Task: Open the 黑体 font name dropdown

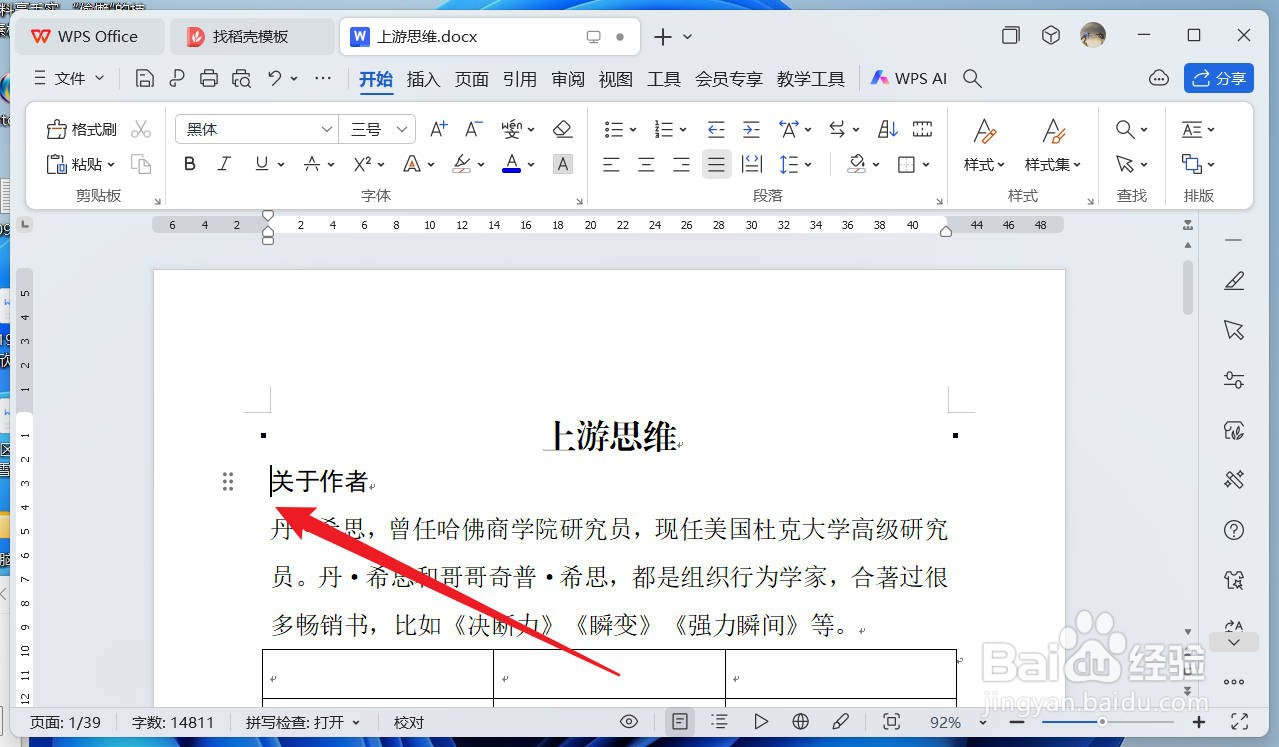Action: (x=326, y=129)
